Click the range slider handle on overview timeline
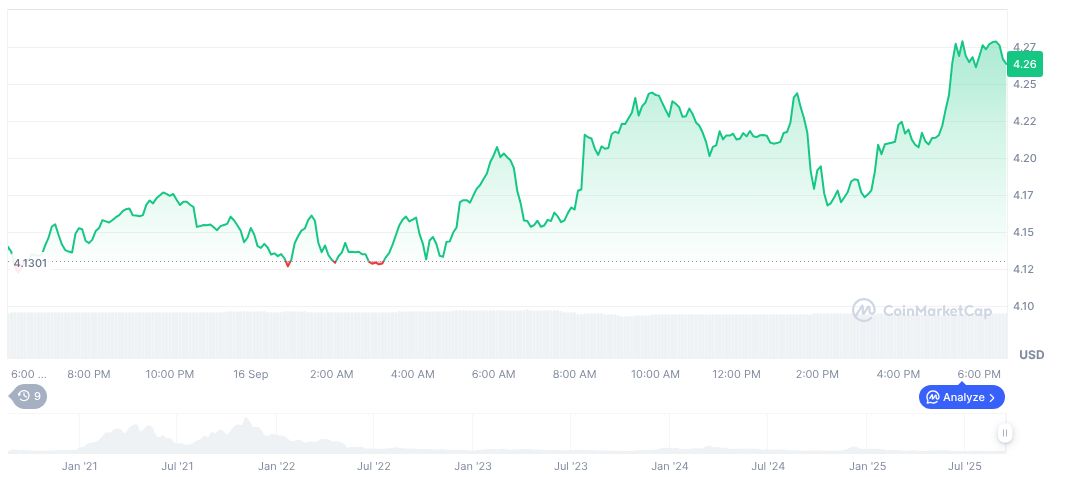This screenshot has height=477, width=1072. click(x=1004, y=433)
